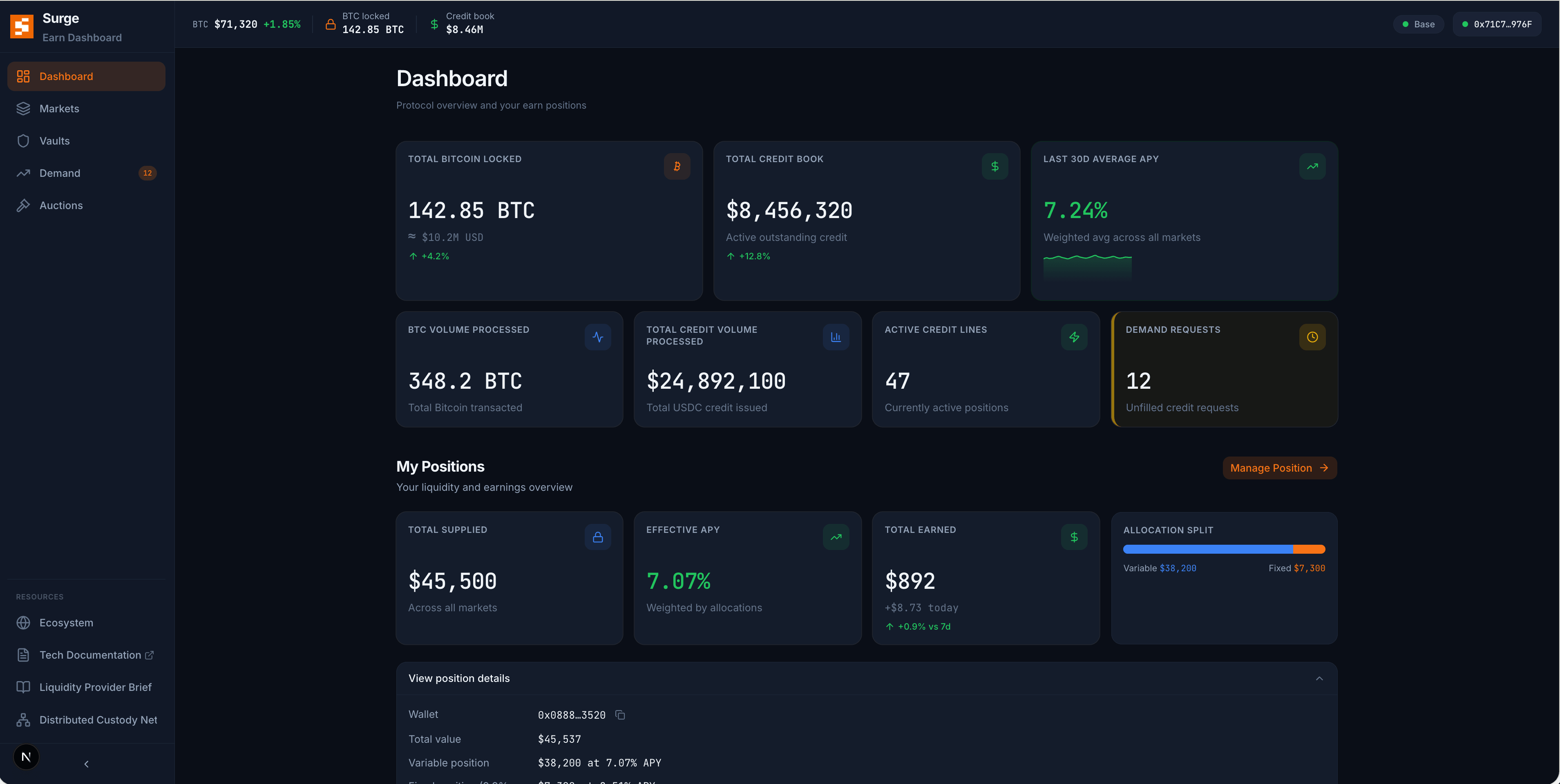
Task: Go to the Markets page in sidebar
Action: [59, 109]
